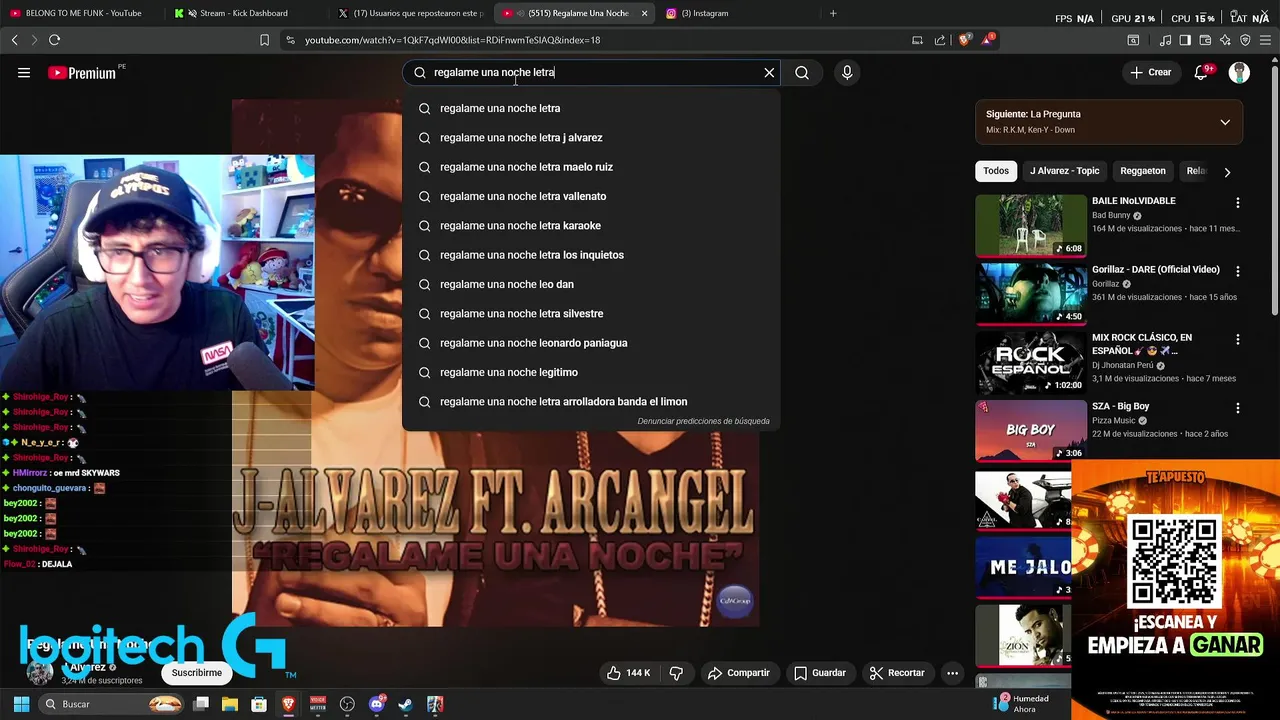Open Brave Shields lion icon
The image size is (1280, 720).
pos(964,40)
